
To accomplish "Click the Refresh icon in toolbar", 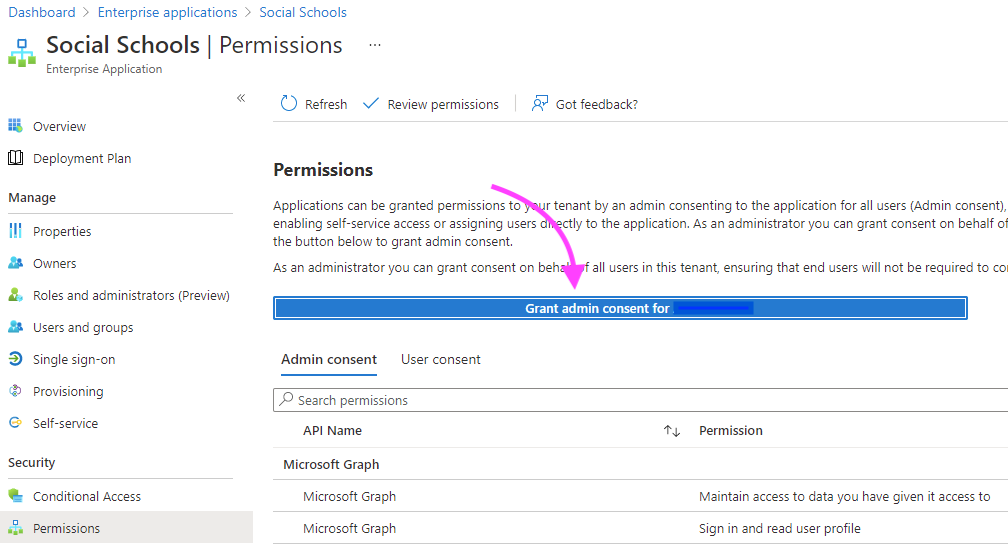I will (289, 104).
